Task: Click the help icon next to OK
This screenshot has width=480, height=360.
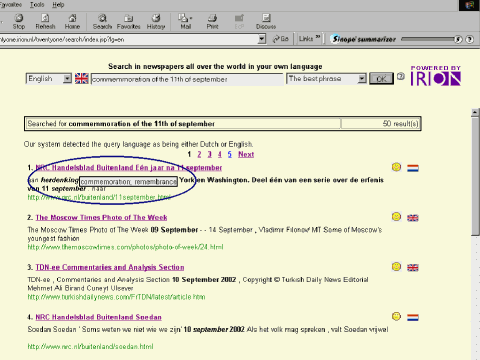Action: (401, 76)
